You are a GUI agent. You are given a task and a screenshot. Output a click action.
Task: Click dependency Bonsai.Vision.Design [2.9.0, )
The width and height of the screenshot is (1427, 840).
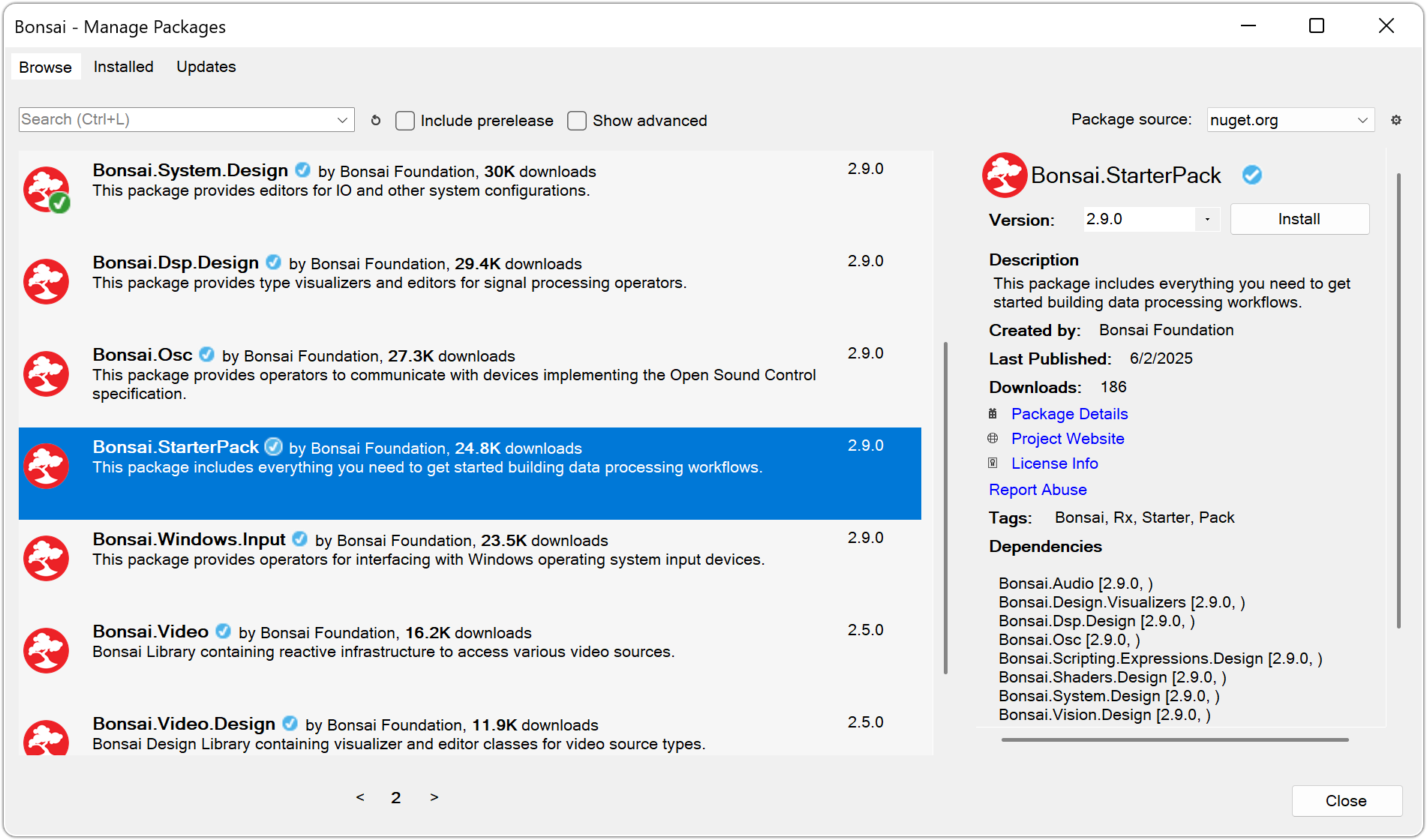pos(1104,715)
